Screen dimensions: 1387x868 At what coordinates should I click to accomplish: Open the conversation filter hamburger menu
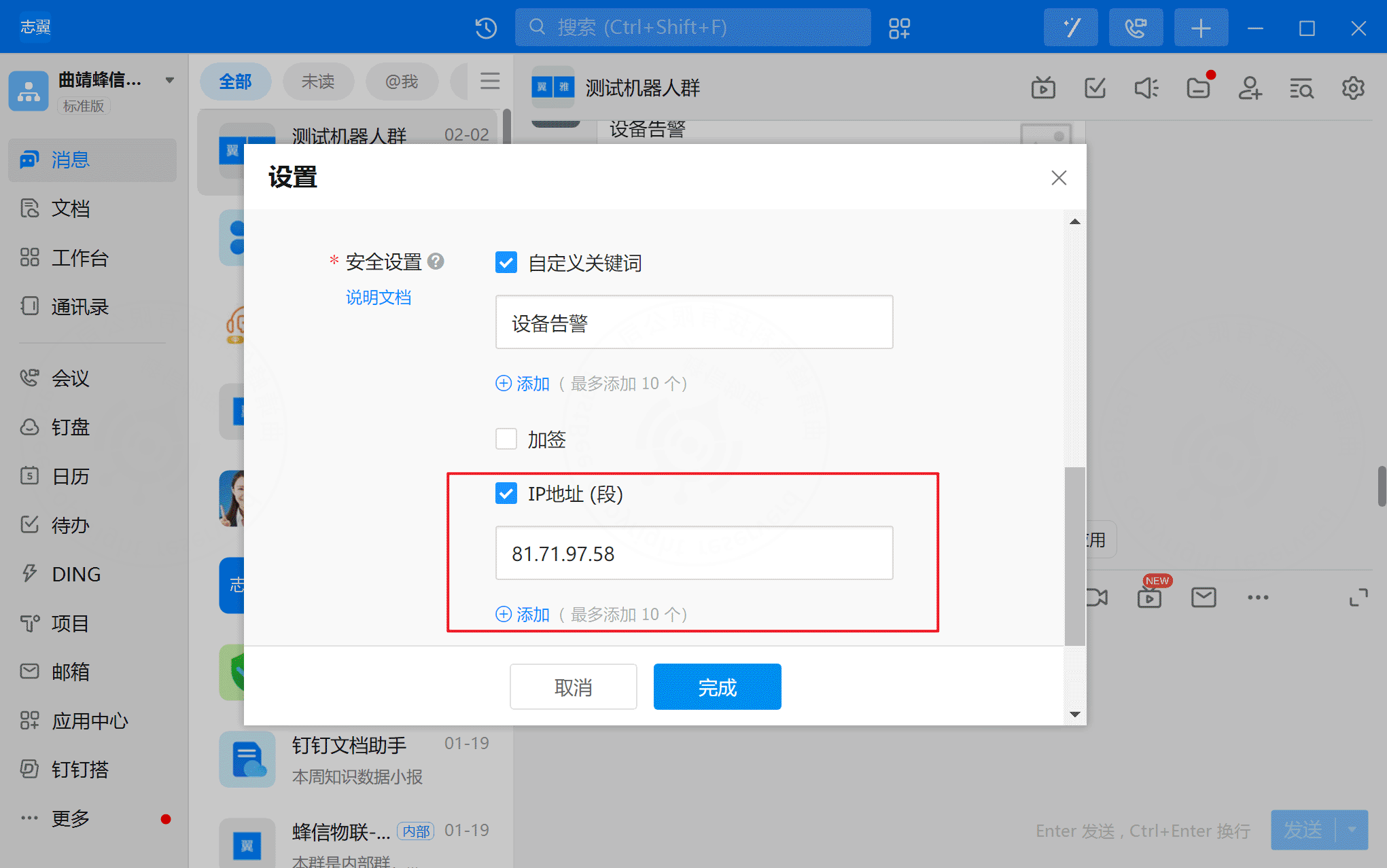[490, 81]
